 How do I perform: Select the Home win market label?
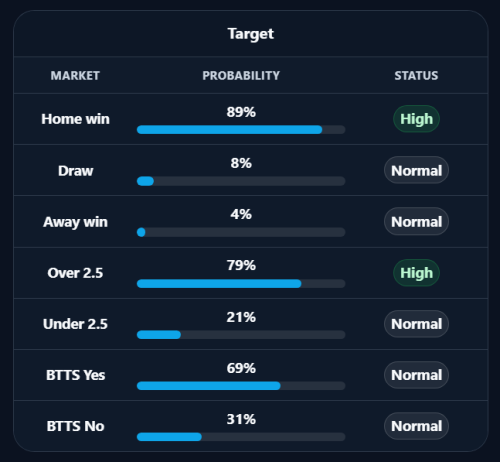point(75,119)
